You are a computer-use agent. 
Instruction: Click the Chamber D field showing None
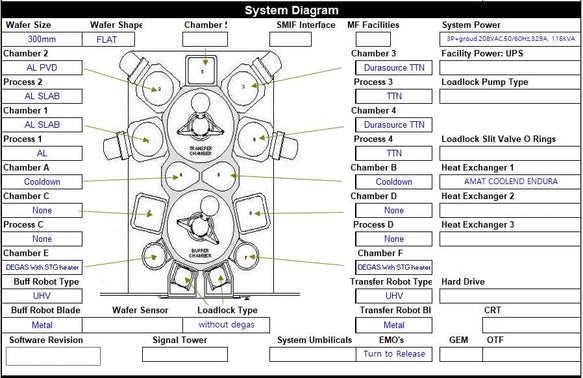tap(394, 210)
